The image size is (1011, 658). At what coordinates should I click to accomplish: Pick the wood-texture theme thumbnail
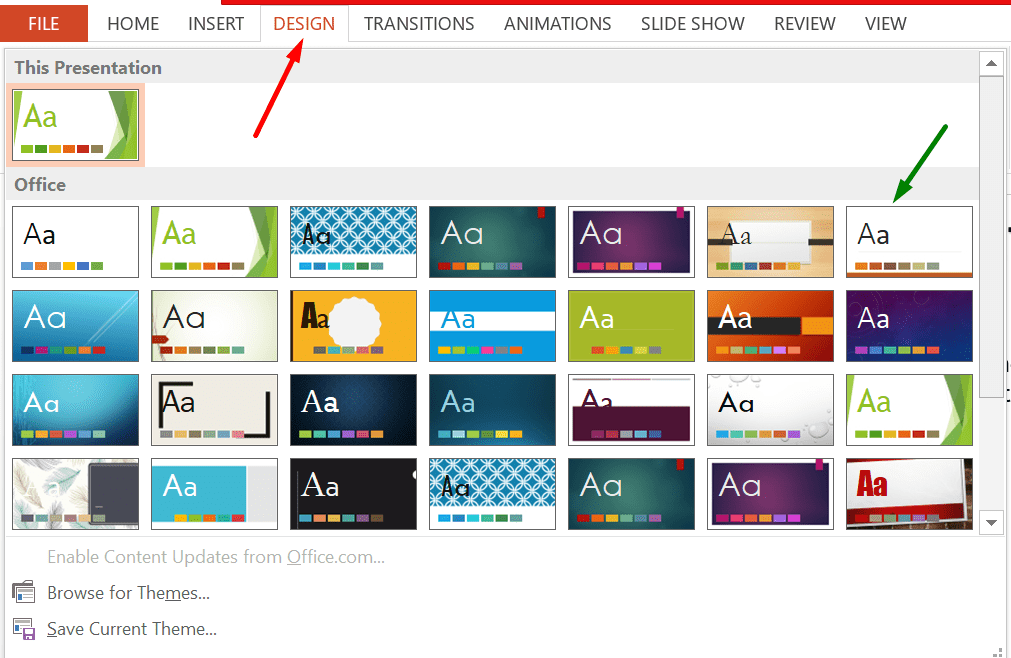770,242
